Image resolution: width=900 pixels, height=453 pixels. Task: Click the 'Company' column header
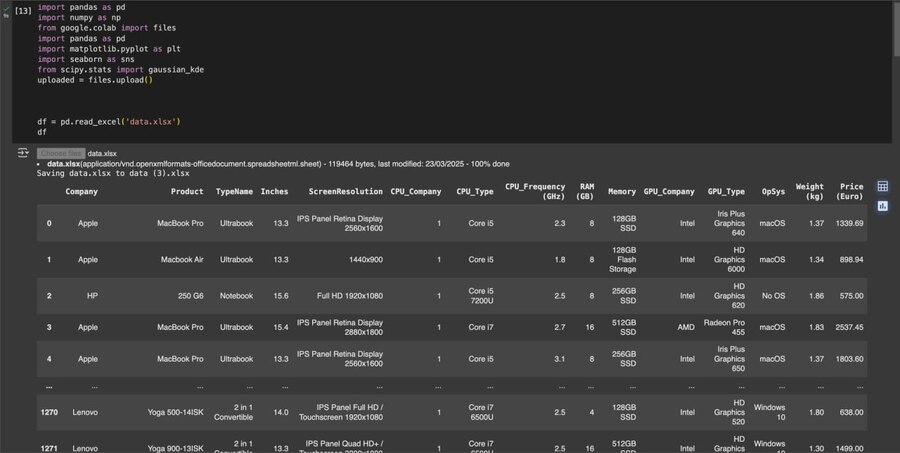(82, 191)
